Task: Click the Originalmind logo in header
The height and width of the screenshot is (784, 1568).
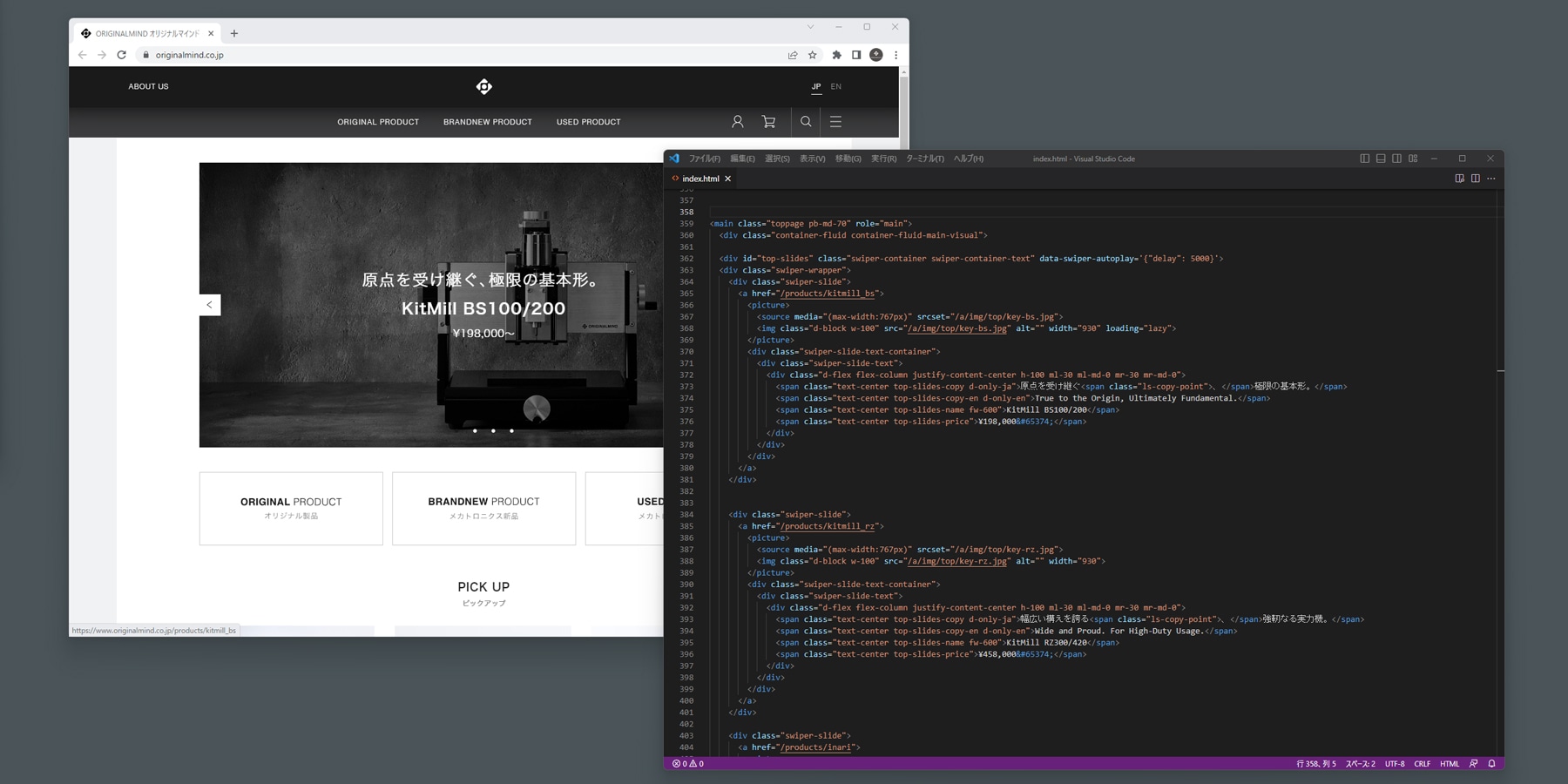Action: pyautogui.click(x=484, y=86)
